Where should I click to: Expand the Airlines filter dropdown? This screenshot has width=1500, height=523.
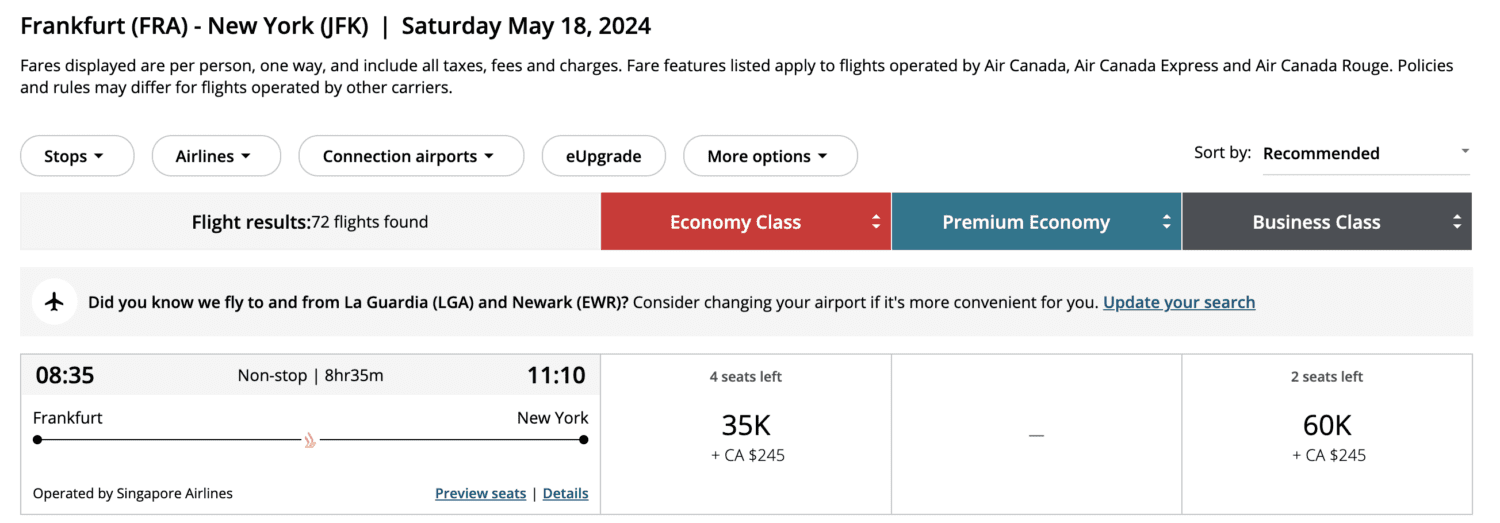point(216,156)
